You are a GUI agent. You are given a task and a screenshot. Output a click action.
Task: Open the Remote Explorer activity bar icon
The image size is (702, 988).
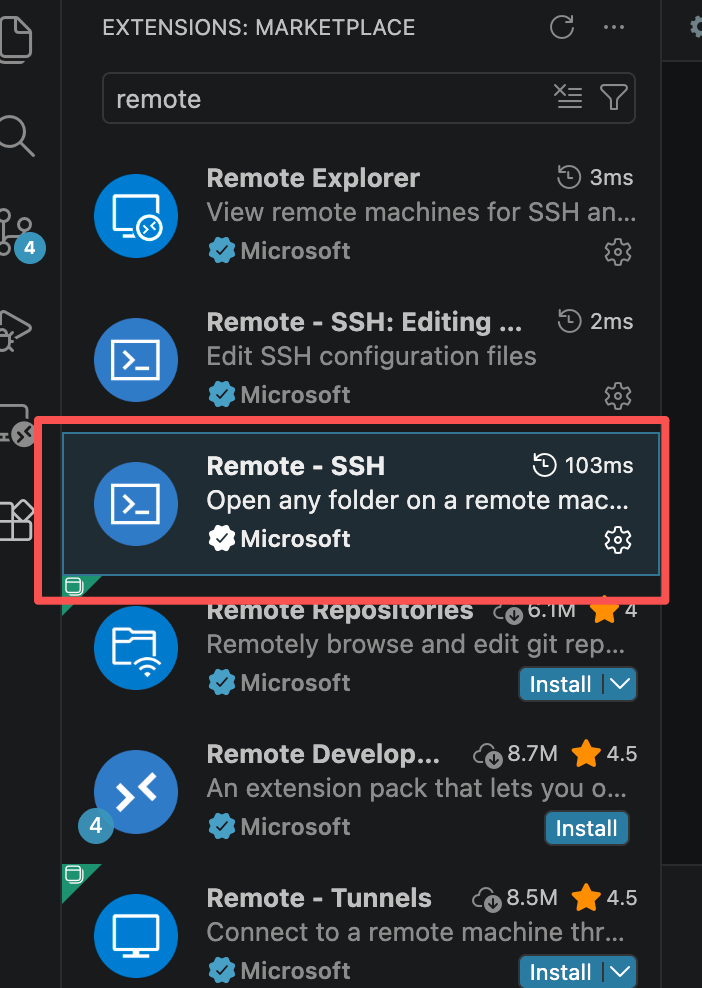point(17,426)
